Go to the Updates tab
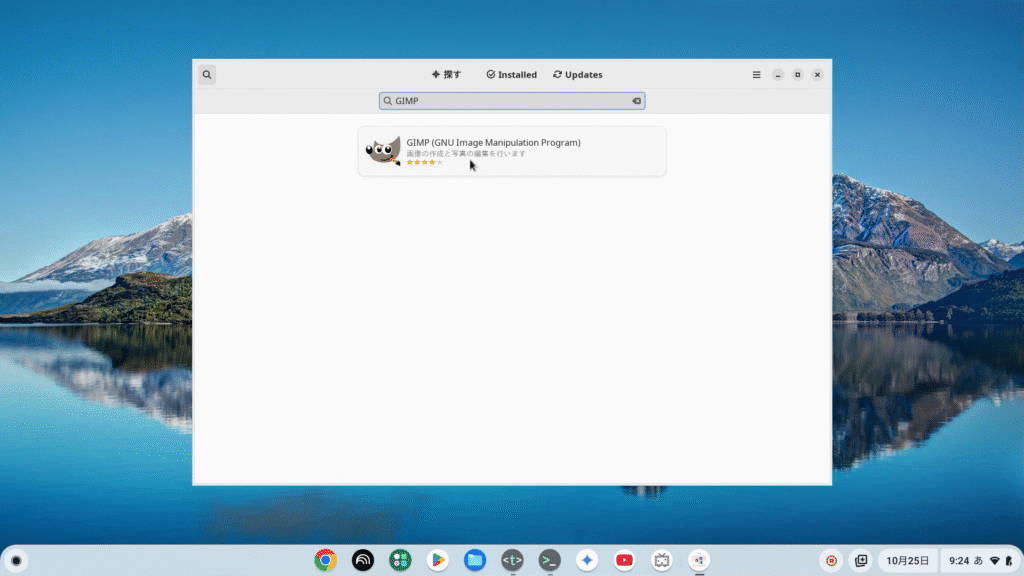The width and height of the screenshot is (1024, 576). (577, 75)
